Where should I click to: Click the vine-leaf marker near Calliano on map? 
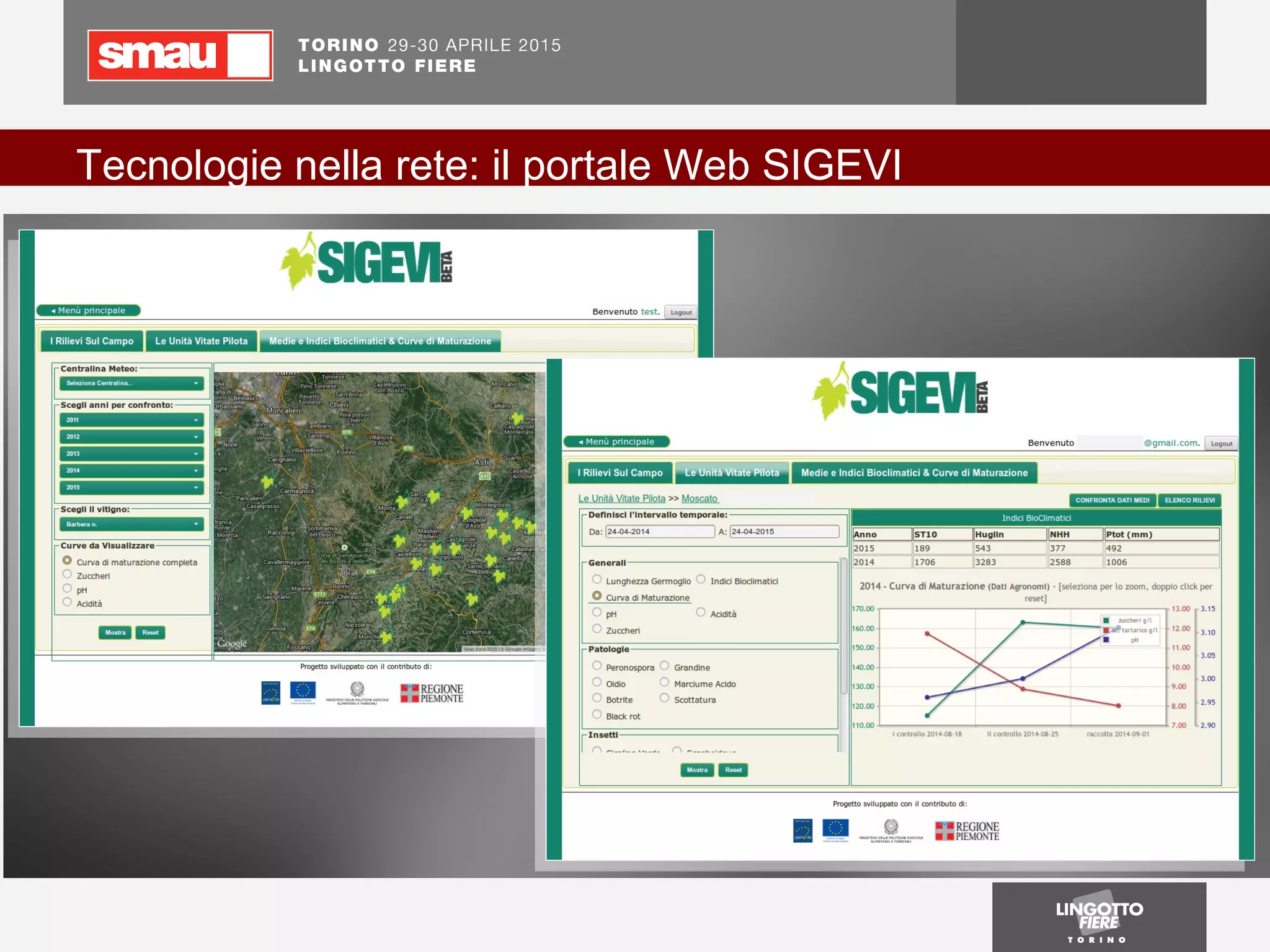tap(517, 417)
